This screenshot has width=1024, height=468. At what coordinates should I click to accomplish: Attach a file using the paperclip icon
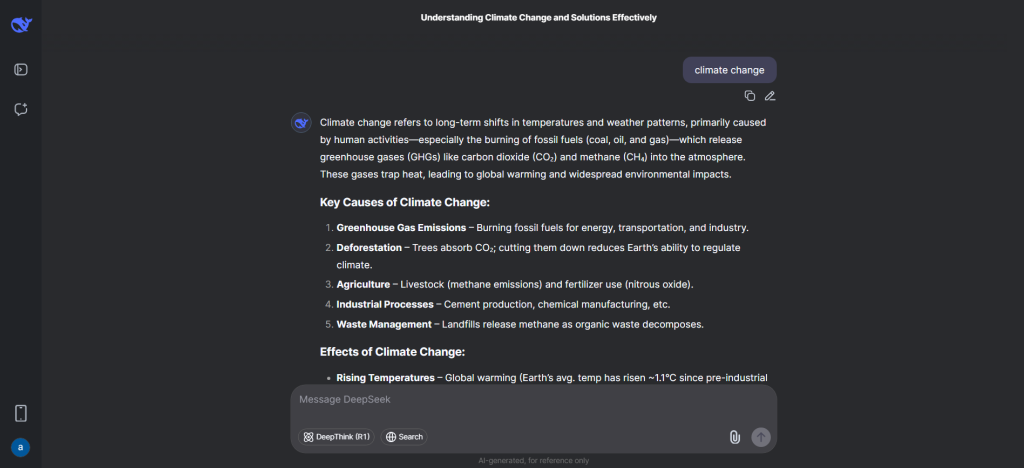(x=735, y=437)
